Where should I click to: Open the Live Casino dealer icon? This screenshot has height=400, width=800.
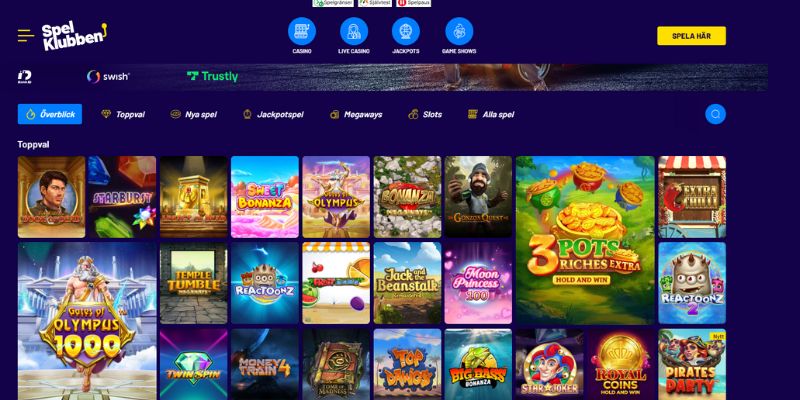354,31
